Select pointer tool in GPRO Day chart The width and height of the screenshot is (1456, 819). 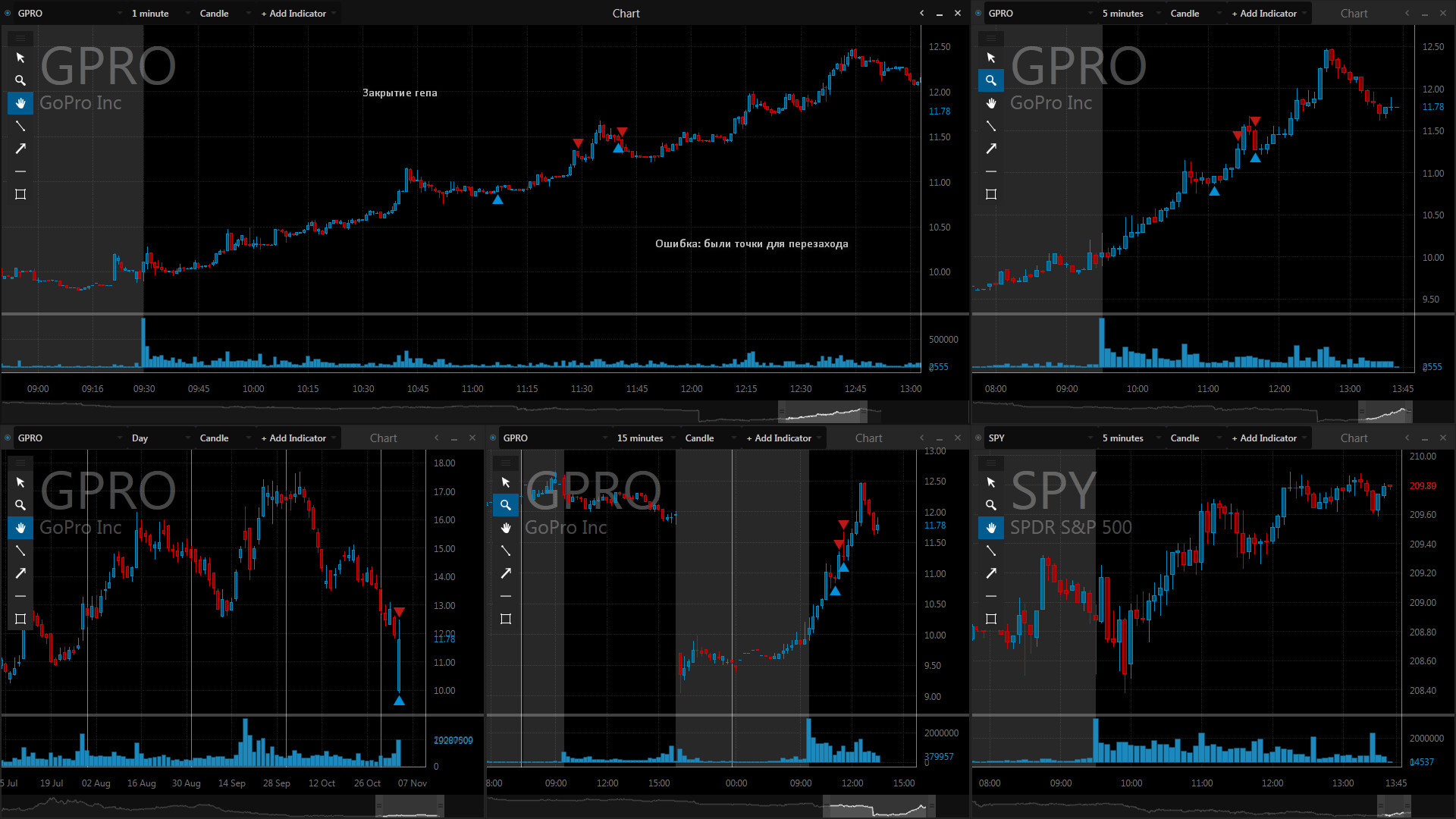[20, 482]
